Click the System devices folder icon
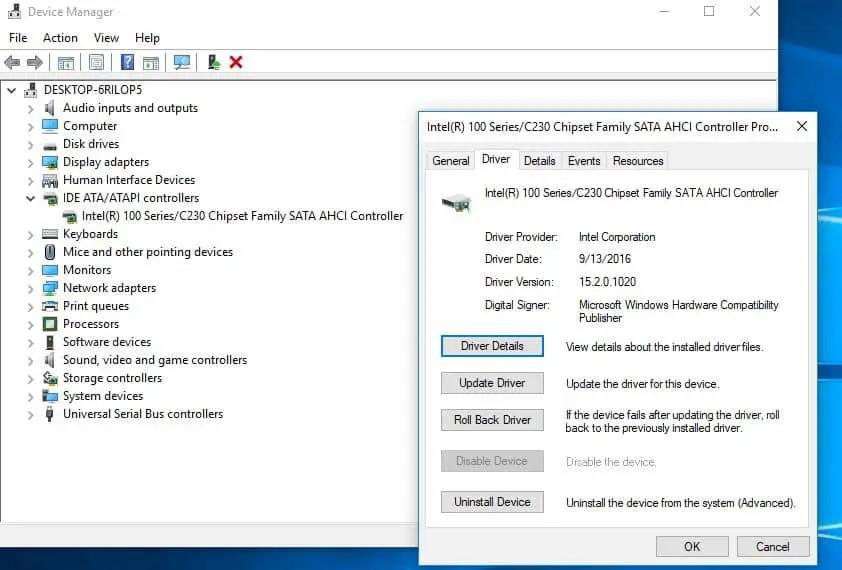The image size is (842, 570). click(x=50, y=396)
